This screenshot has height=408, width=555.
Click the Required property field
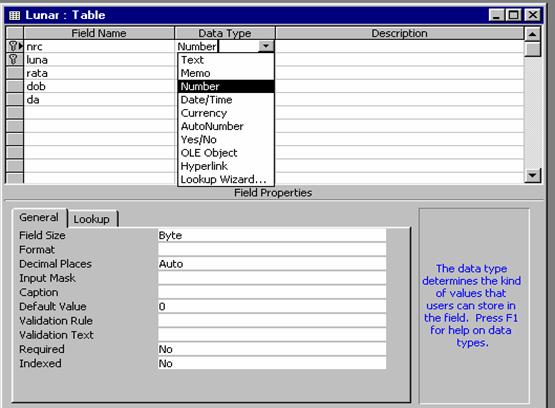click(x=272, y=349)
